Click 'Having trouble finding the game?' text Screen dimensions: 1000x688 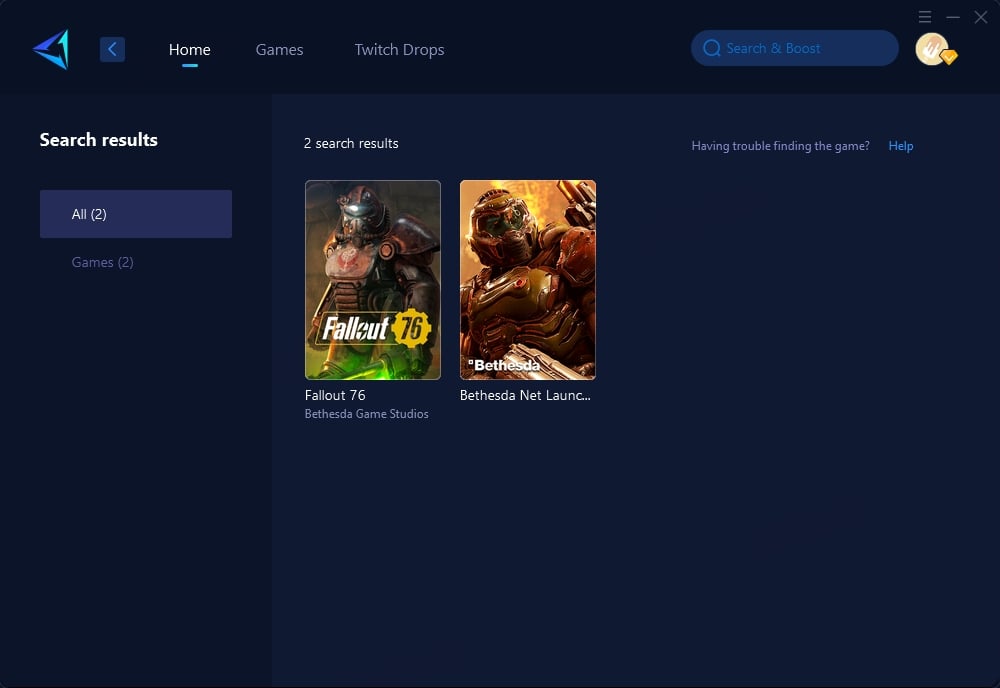point(780,146)
